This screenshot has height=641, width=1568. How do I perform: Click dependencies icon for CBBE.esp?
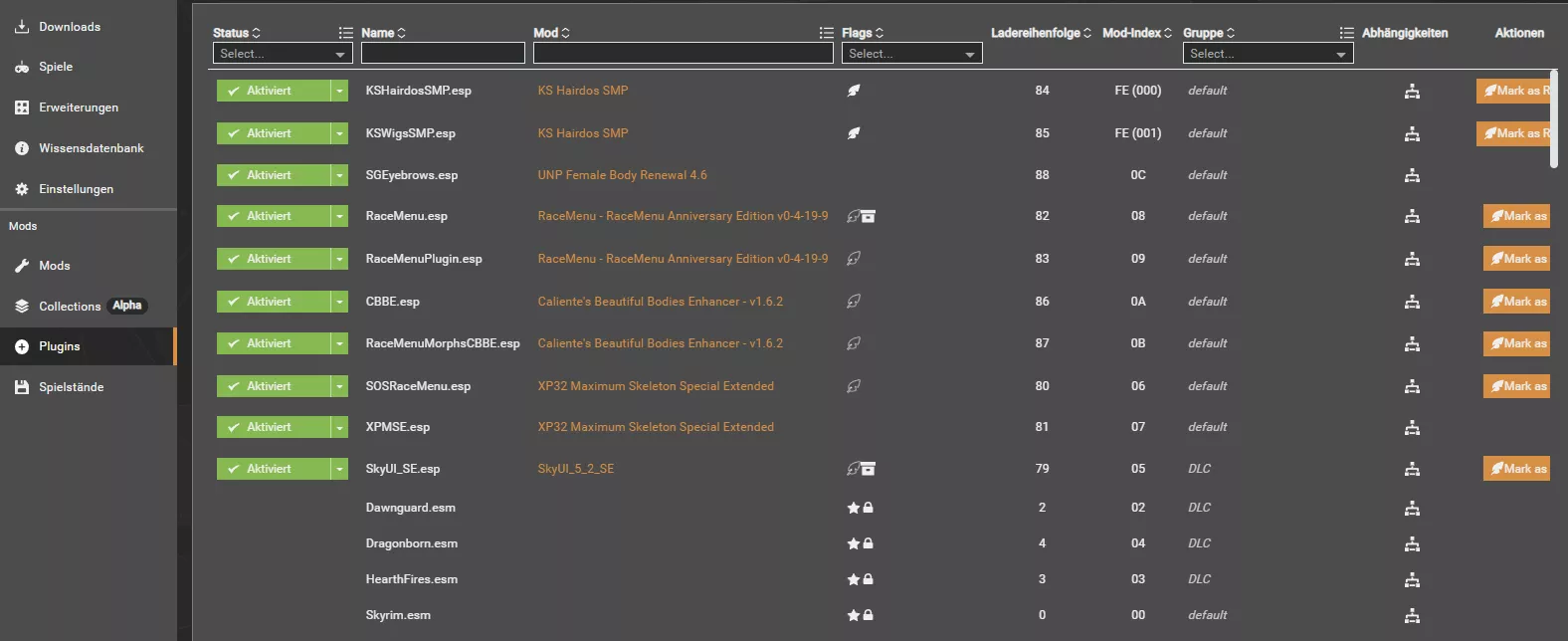coord(1412,303)
